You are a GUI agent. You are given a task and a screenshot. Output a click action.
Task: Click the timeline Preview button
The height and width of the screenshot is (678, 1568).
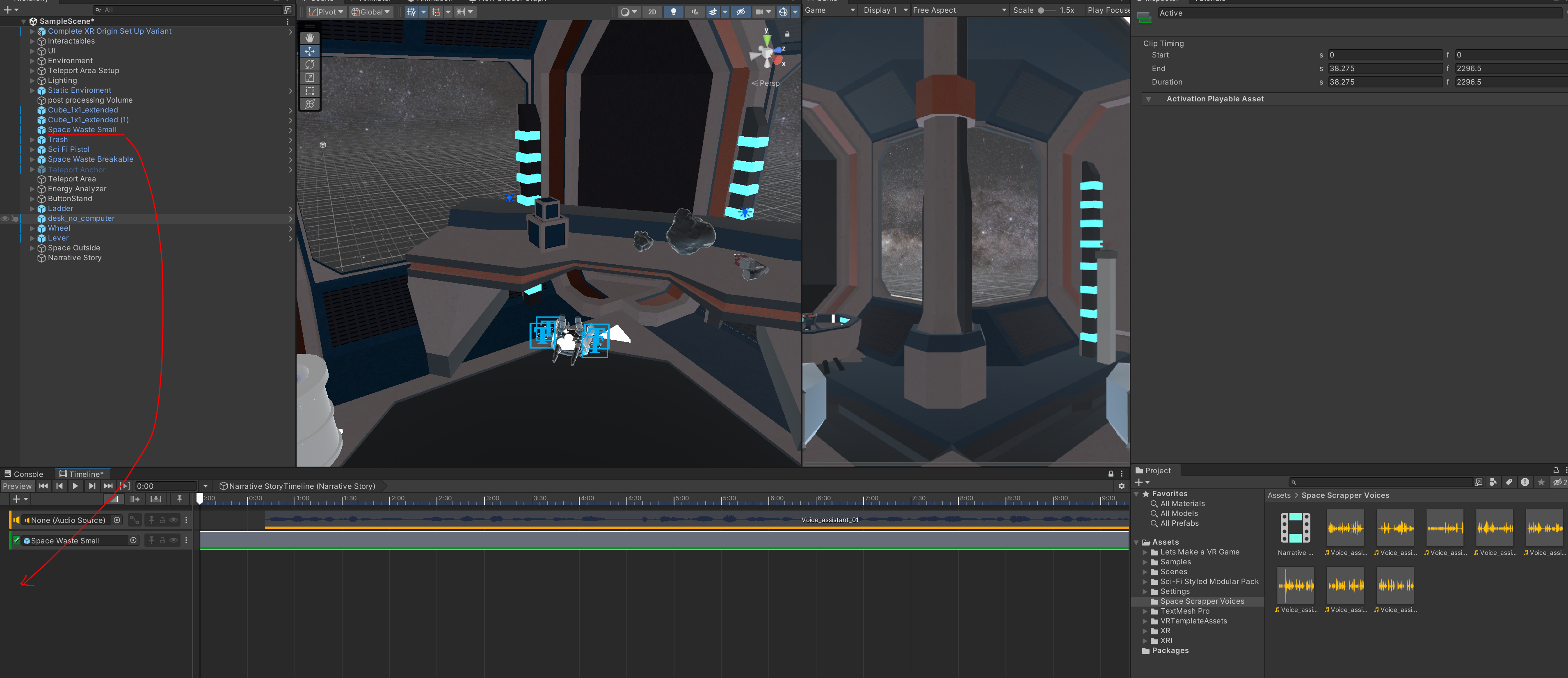pos(17,486)
